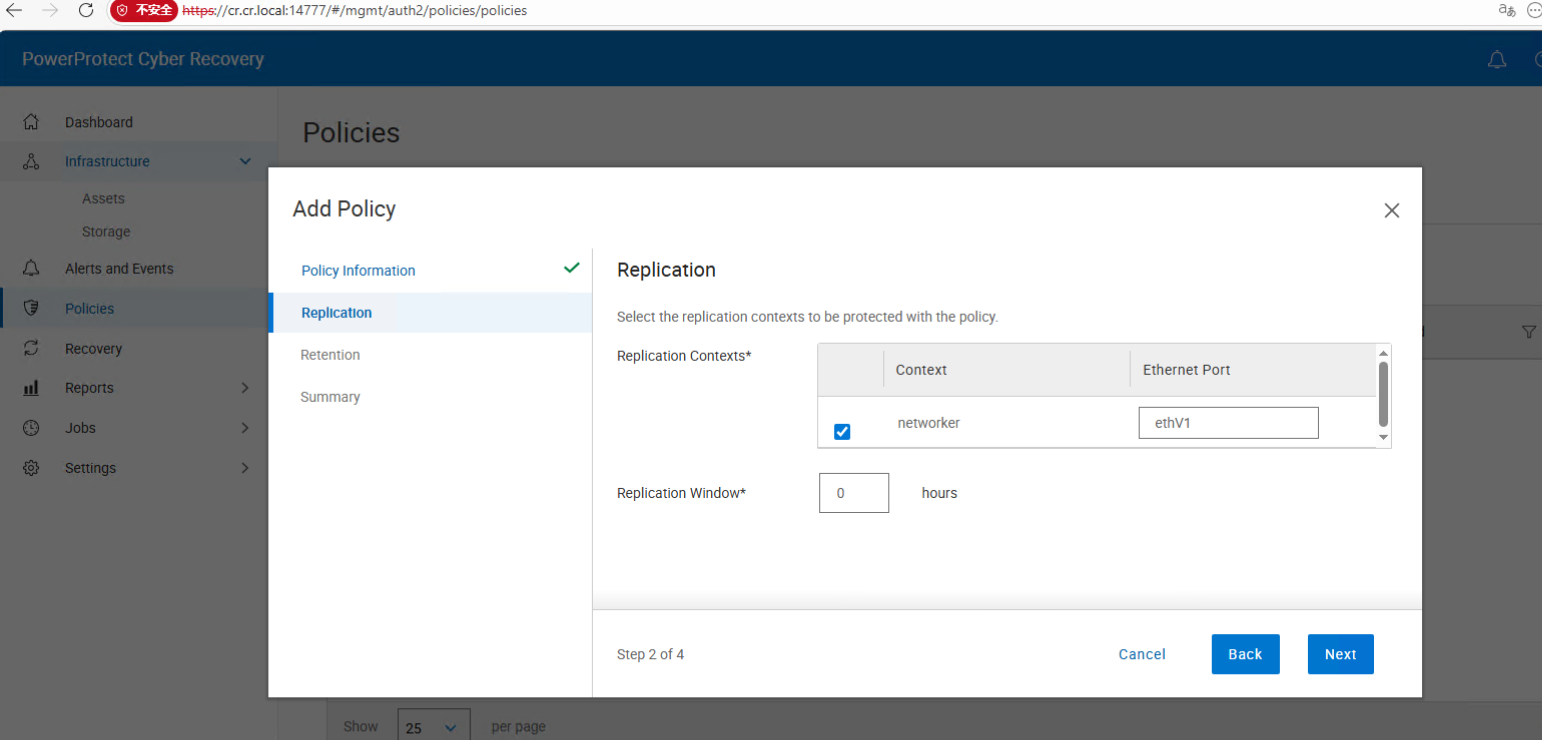1542x740 pixels.
Task: Click the Alerts and Events bell icon in sidebar
Action: click(31, 268)
